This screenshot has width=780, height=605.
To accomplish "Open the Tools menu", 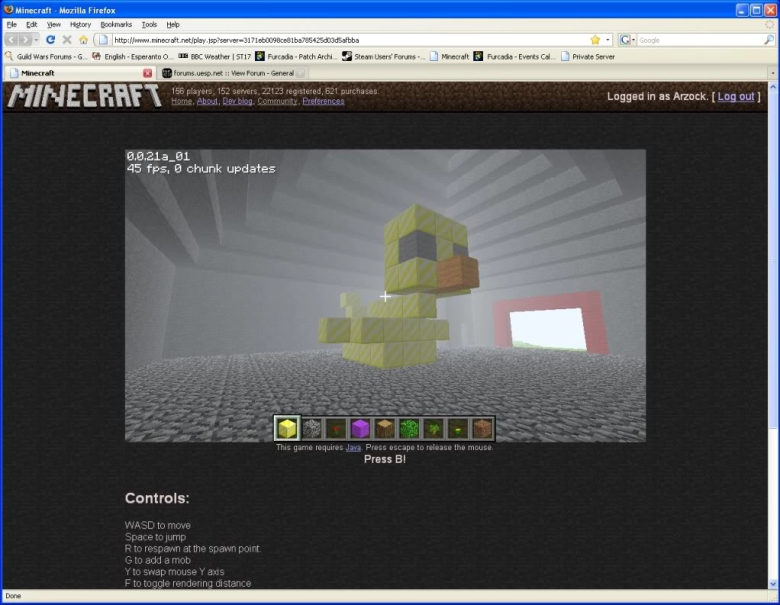I will [x=149, y=24].
